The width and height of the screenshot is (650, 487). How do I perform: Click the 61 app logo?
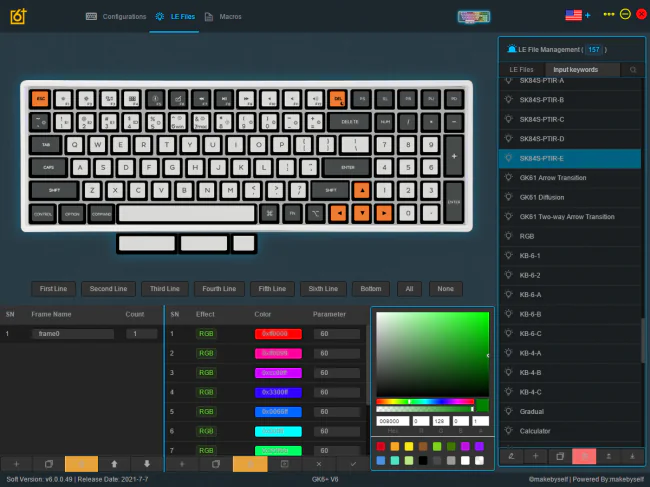point(18,17)
